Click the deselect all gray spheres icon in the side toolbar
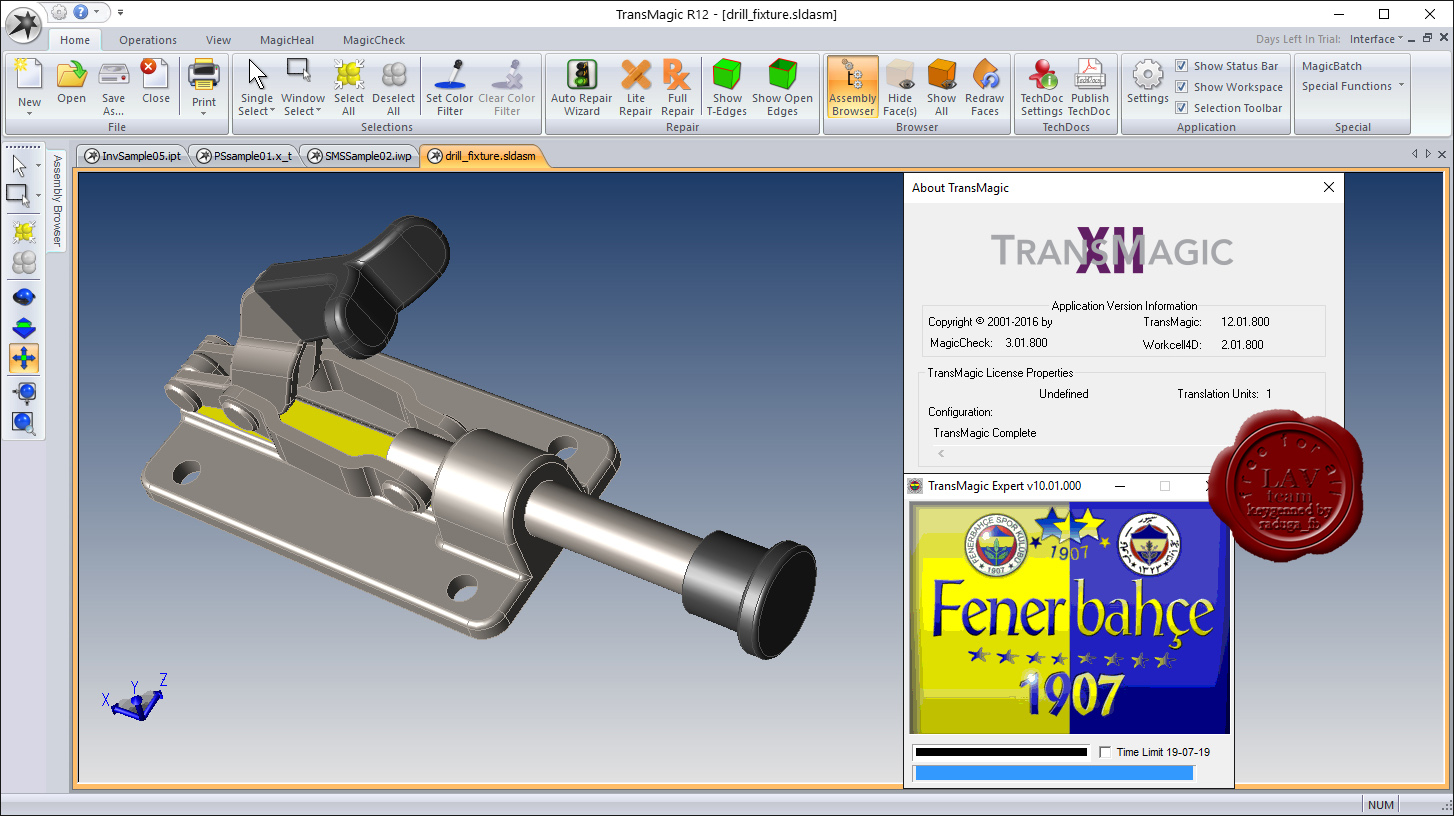The width and height of the screenshot is (1454, 816). [x=24, y=263]
